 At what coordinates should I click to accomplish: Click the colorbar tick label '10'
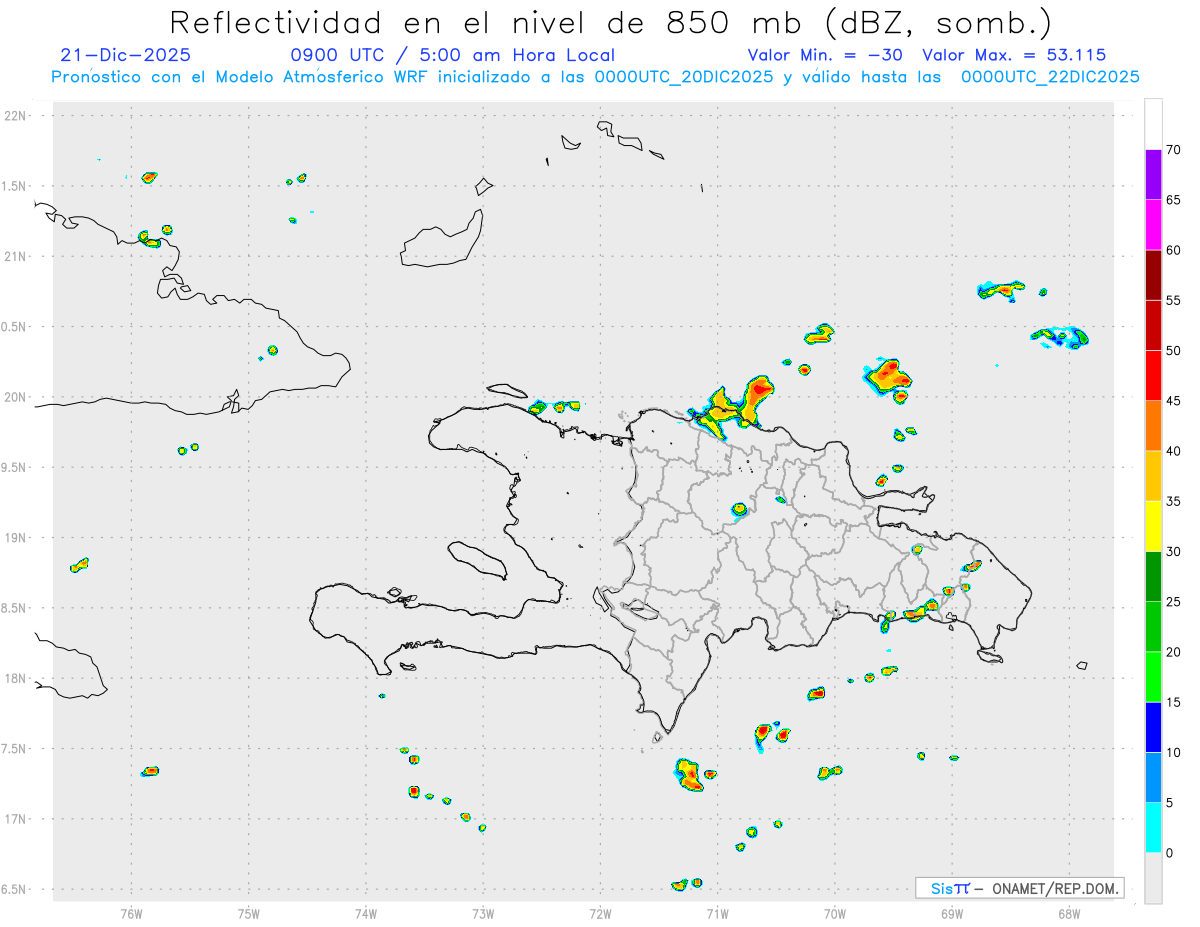coord(1173,753)
